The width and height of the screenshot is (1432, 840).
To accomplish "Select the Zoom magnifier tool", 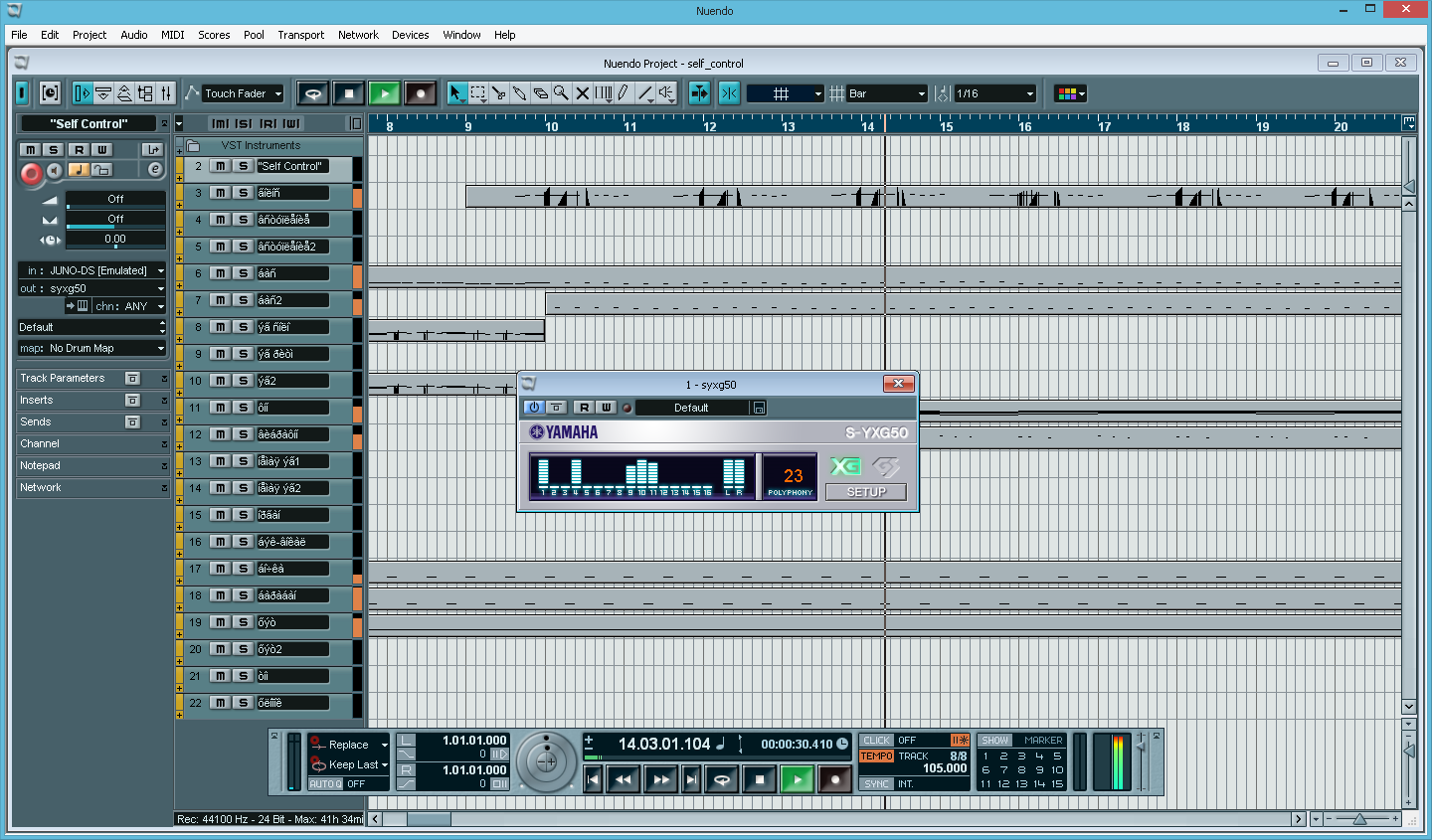I will (x=561, y=93).
